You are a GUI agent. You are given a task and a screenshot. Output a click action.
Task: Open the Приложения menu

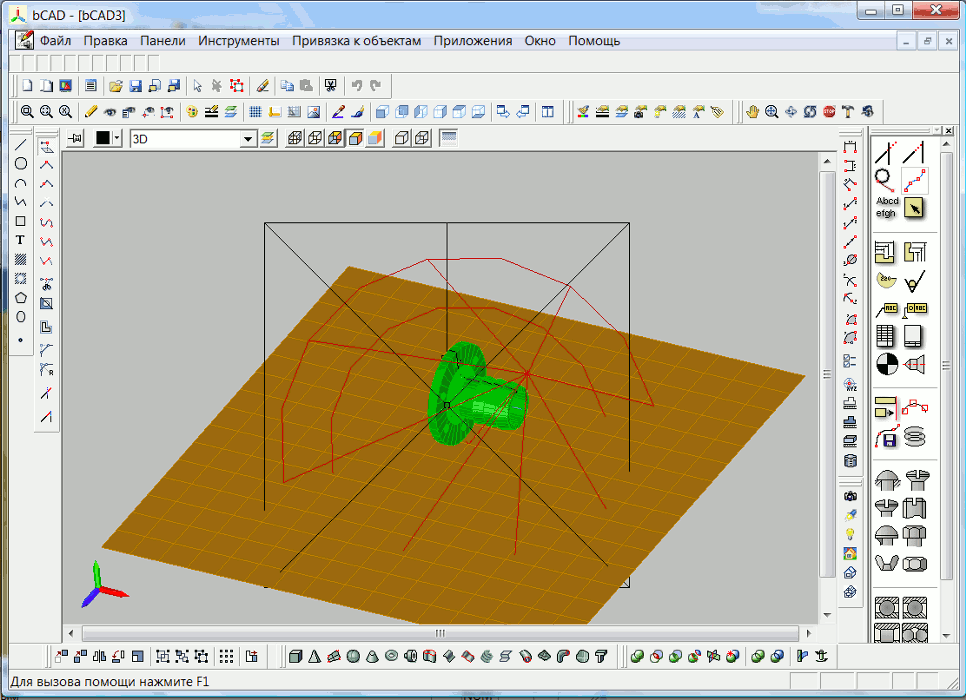[x=473, y=41]
